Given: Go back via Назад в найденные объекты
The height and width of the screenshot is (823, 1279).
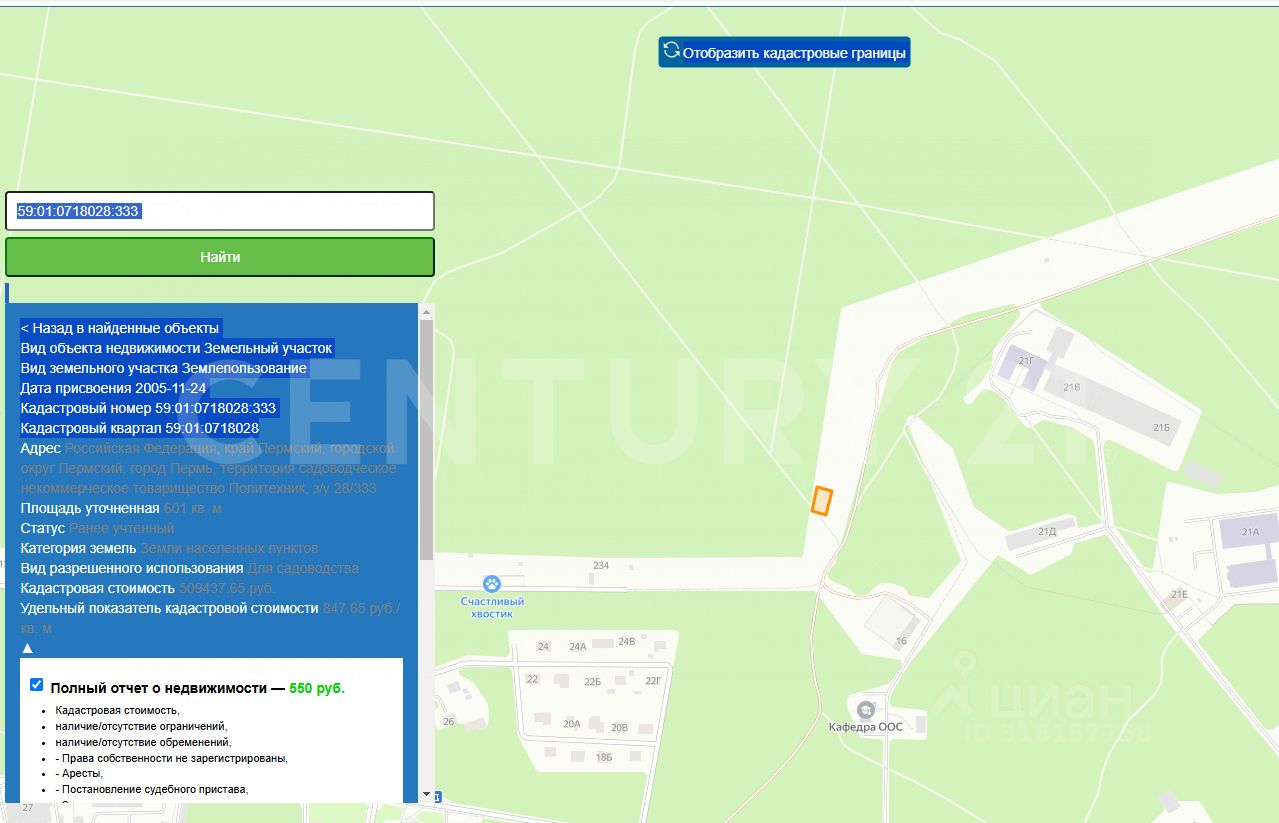Looking at the screenshot, I should 120,328.
